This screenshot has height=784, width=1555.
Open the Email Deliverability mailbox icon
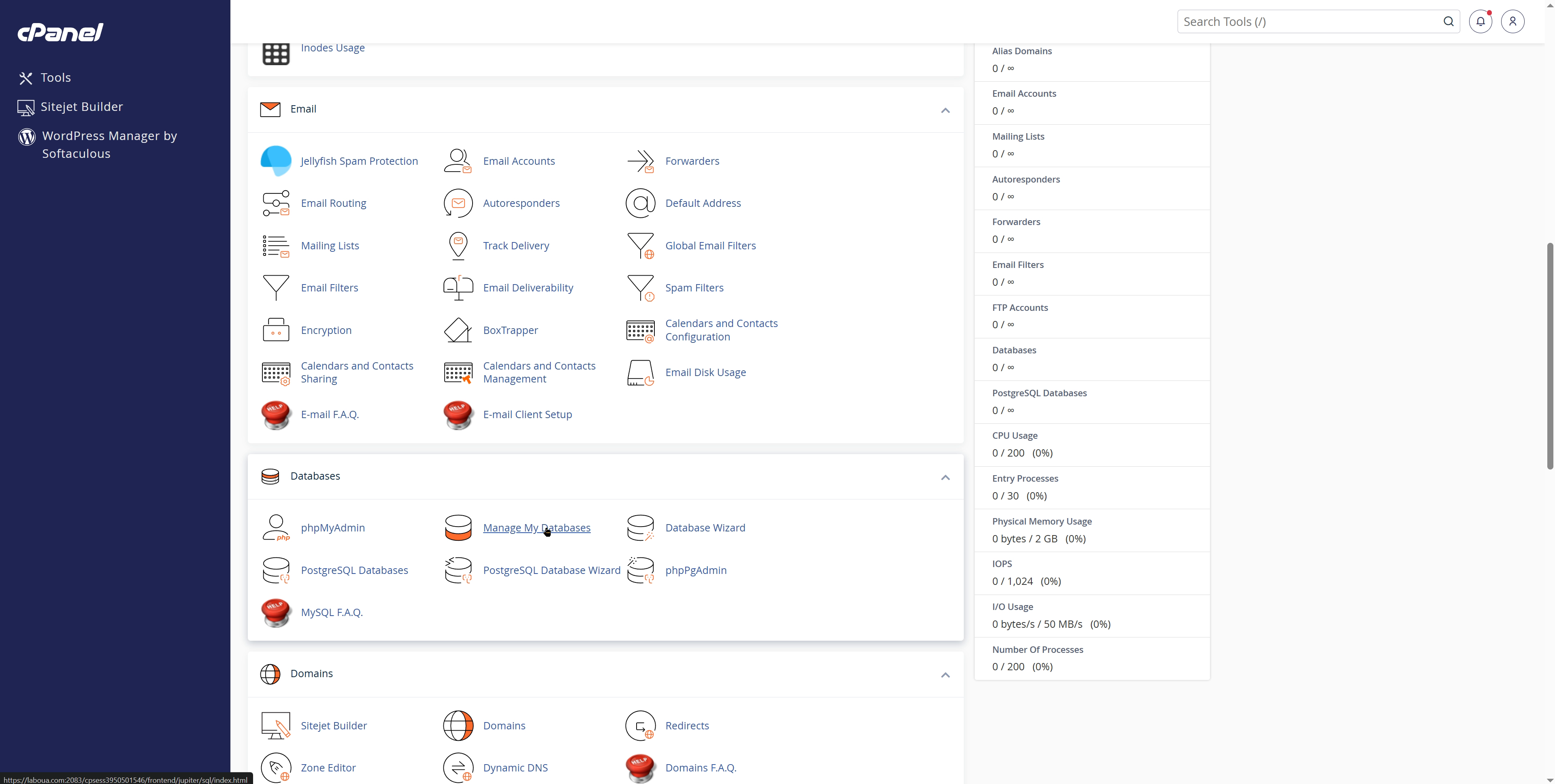click(x=458, y=288)
